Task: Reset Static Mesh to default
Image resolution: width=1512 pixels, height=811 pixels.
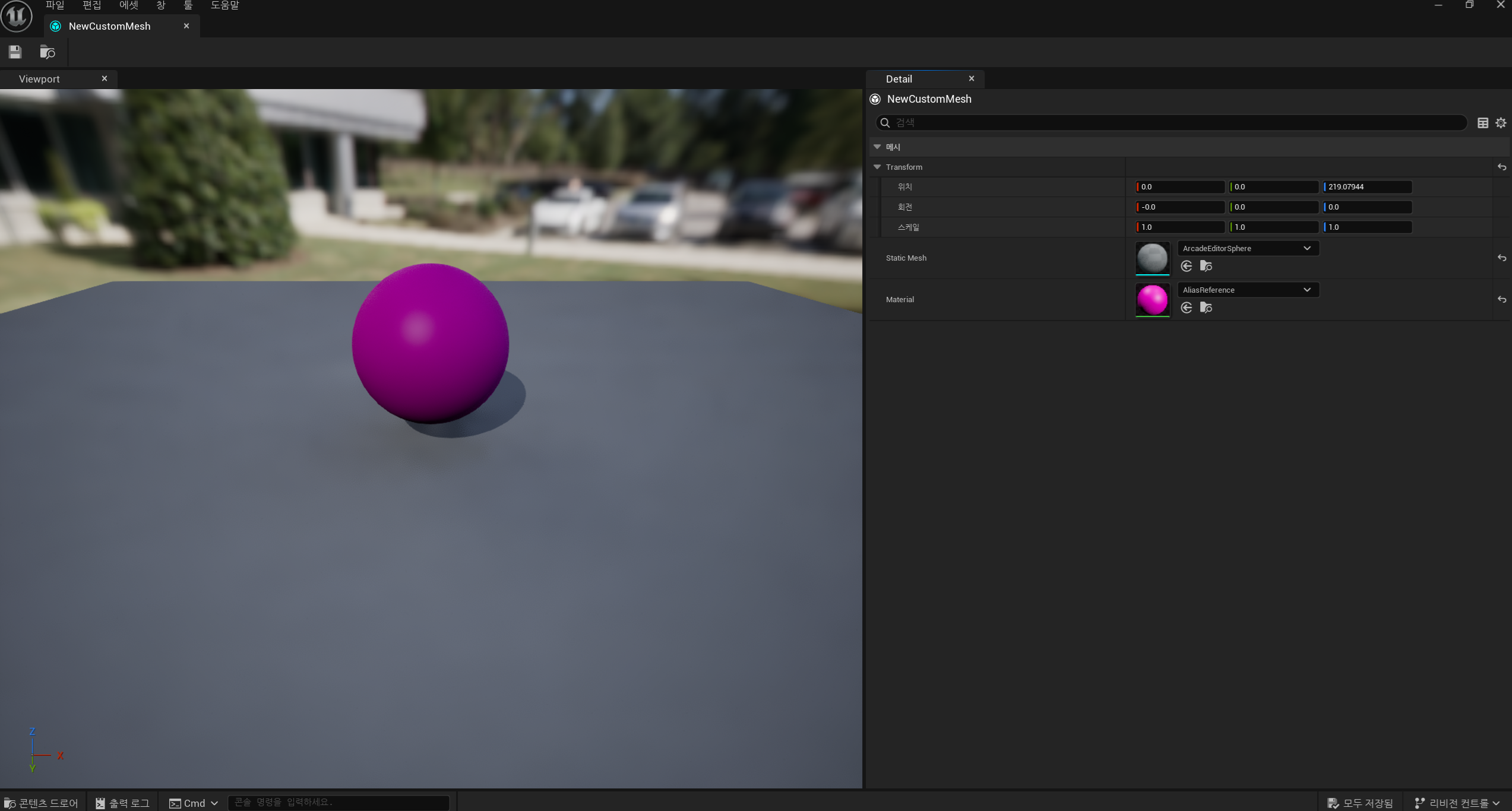Action: [x=1502, y=258]
